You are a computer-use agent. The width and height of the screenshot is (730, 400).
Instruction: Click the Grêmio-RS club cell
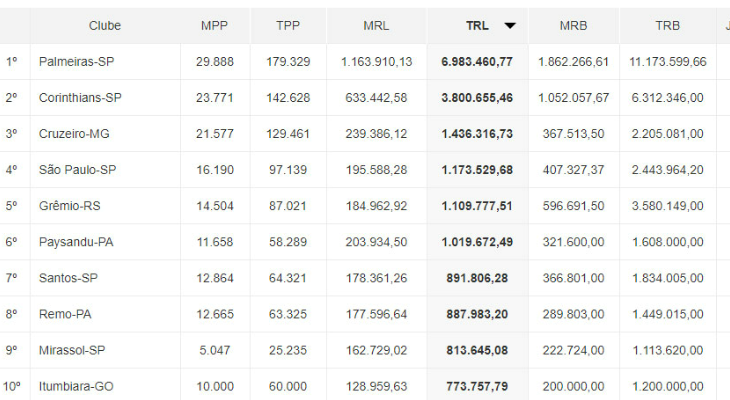point(71,206)
